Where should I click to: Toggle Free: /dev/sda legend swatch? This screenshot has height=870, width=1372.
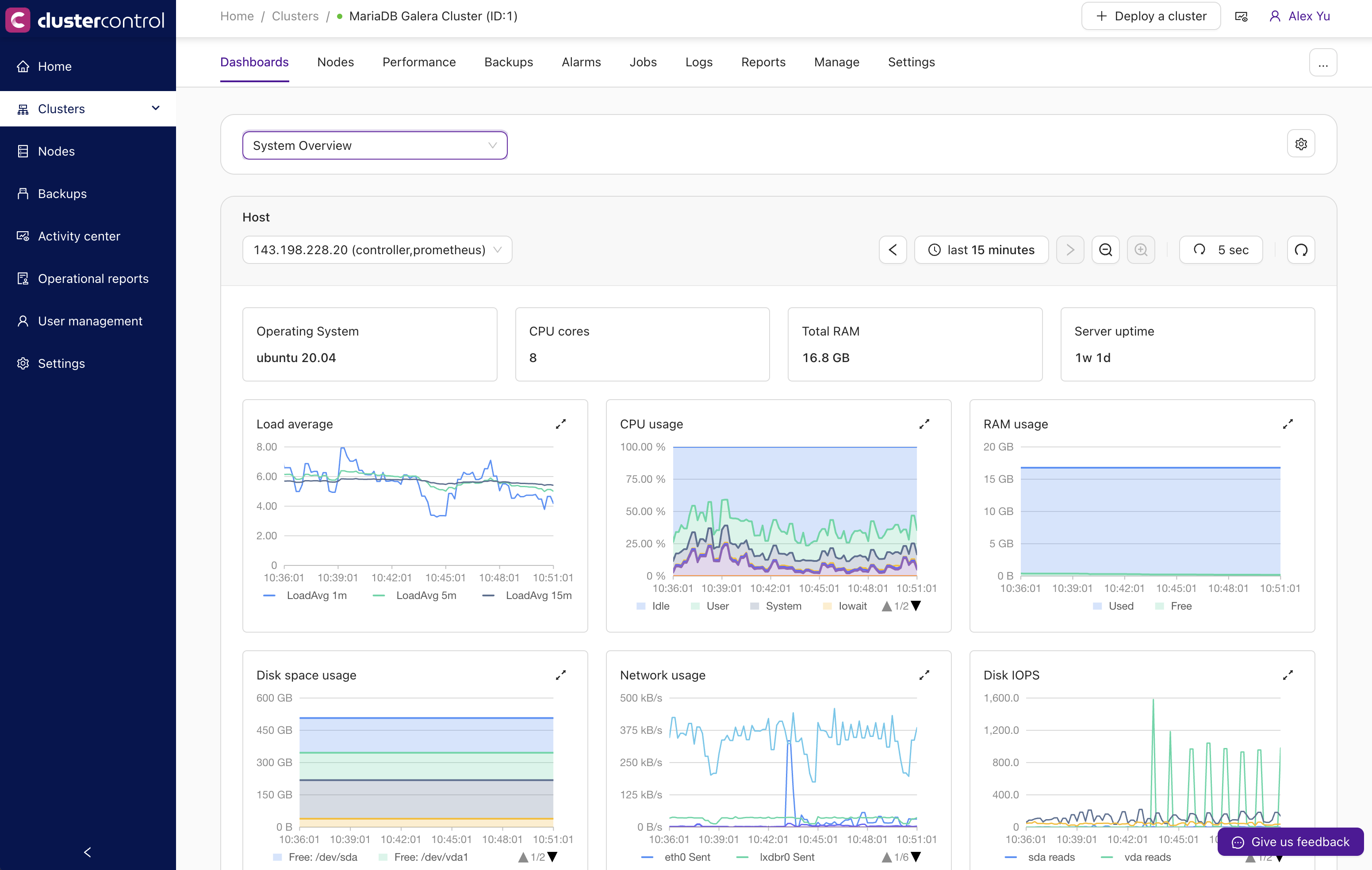(x=277, y=858)
